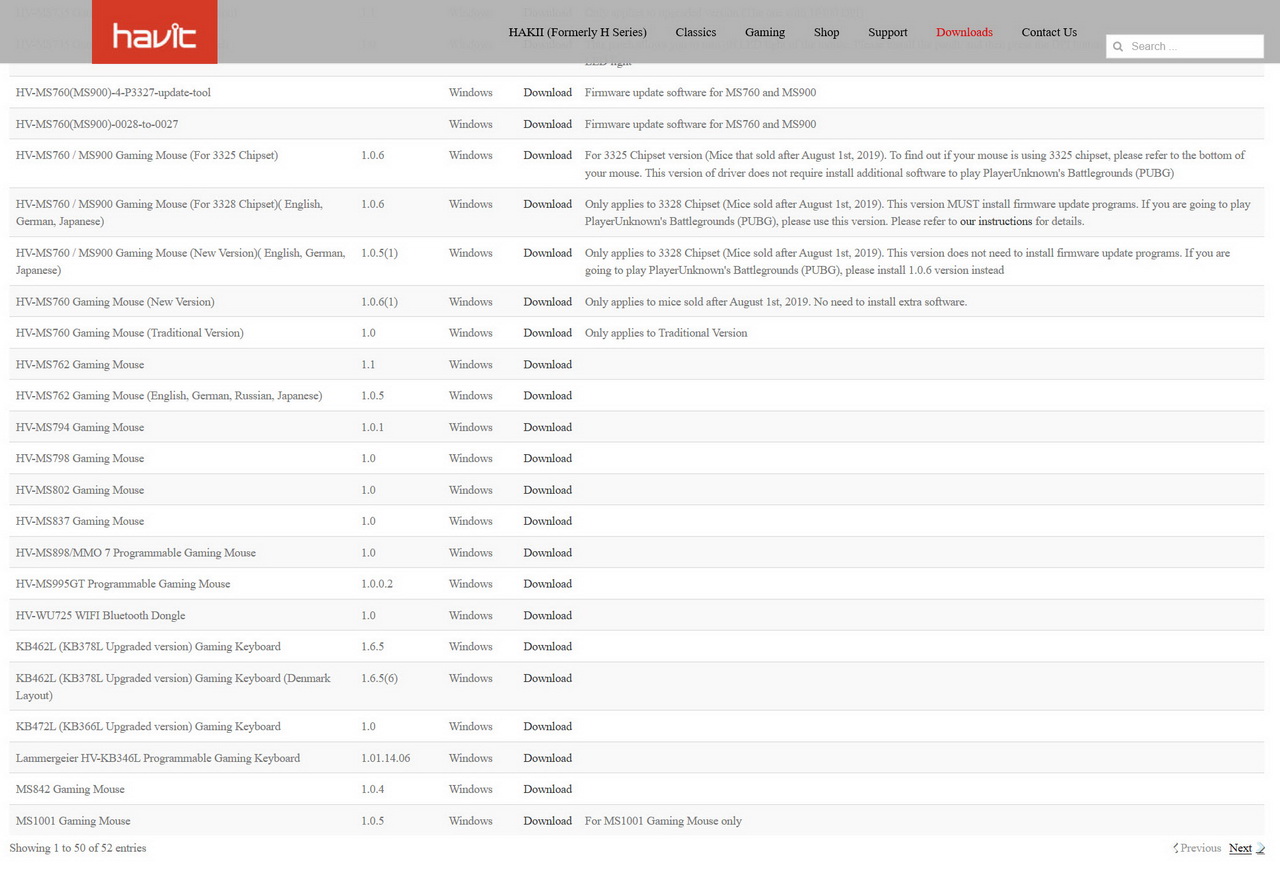
Task: Click the Havit logo
Action: 154,32
